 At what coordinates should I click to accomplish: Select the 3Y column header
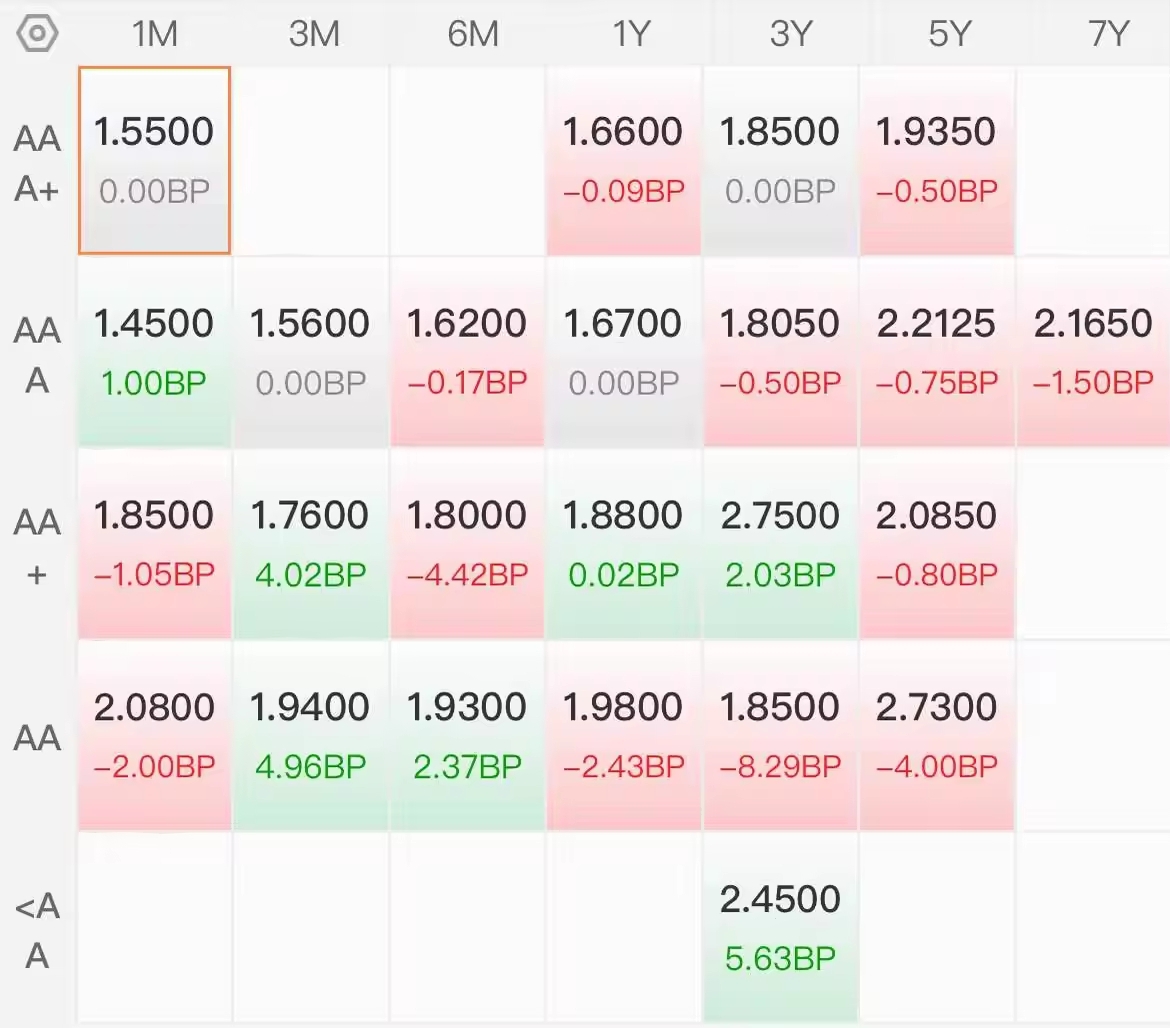(788, 34)
